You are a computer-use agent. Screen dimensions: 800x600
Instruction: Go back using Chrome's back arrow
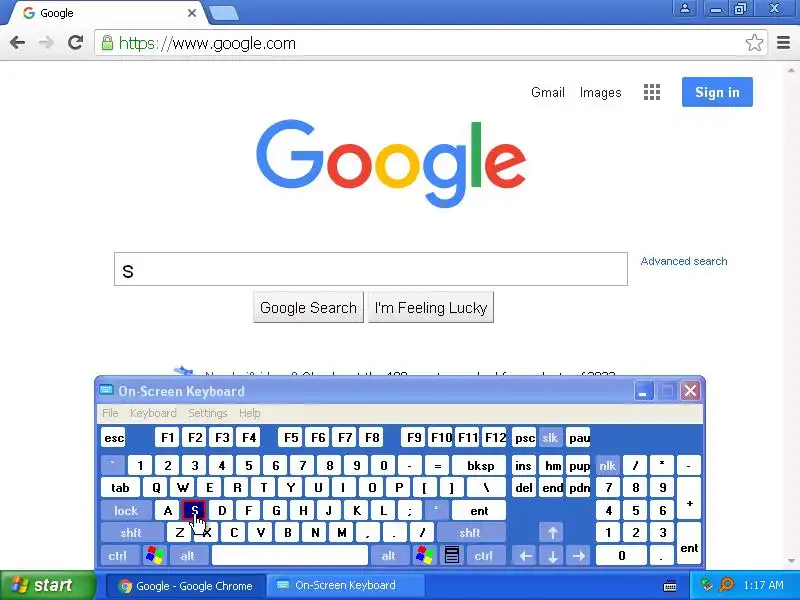pos(17,43)
